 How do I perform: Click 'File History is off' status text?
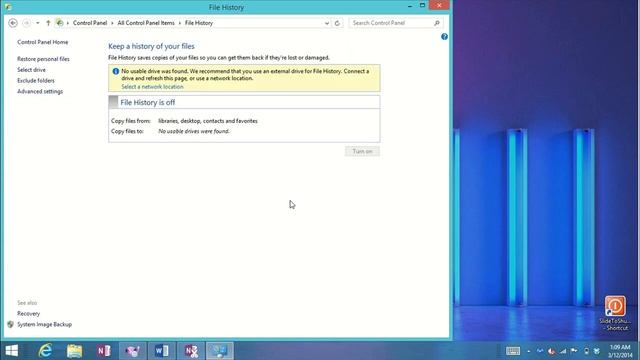pos(148,103)
